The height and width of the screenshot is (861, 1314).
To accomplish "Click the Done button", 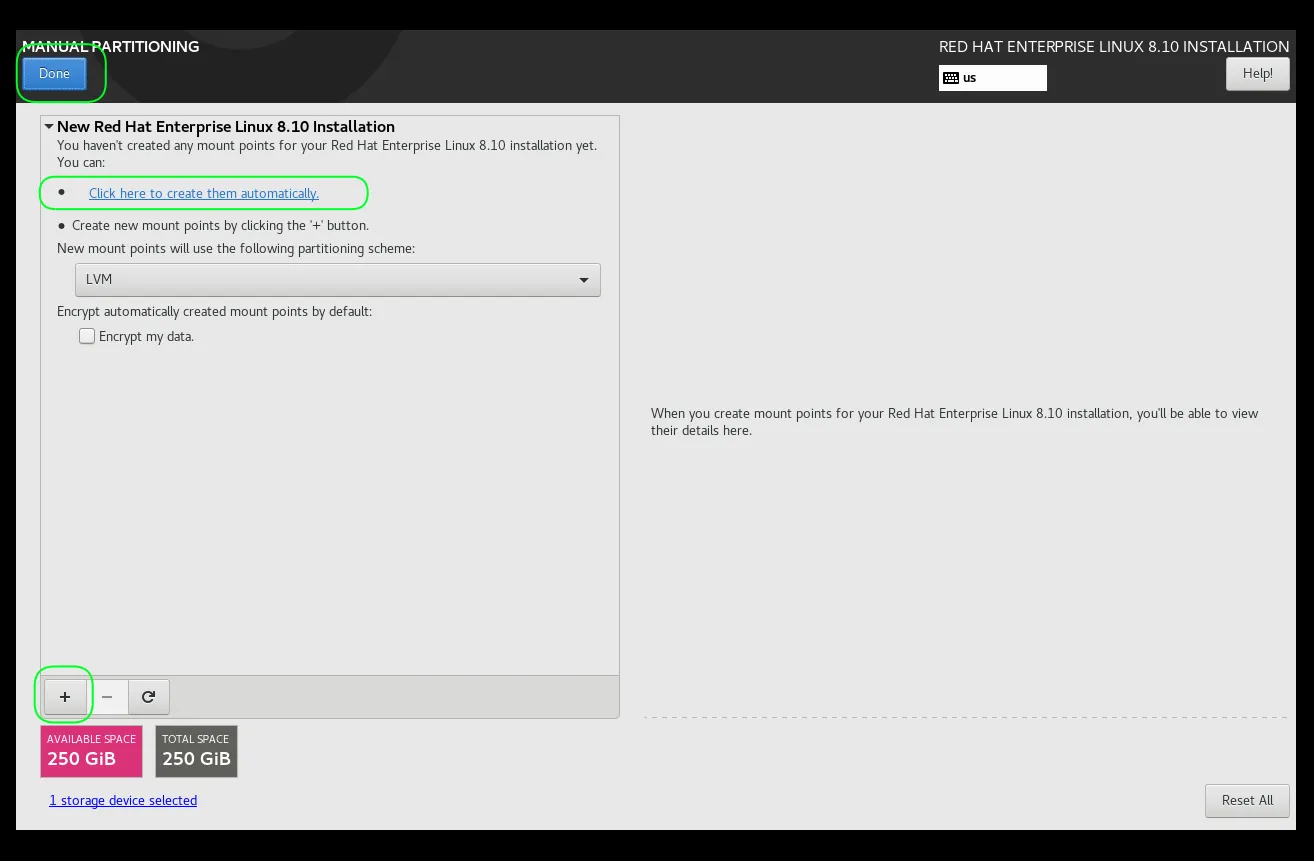I will (54, 73).
